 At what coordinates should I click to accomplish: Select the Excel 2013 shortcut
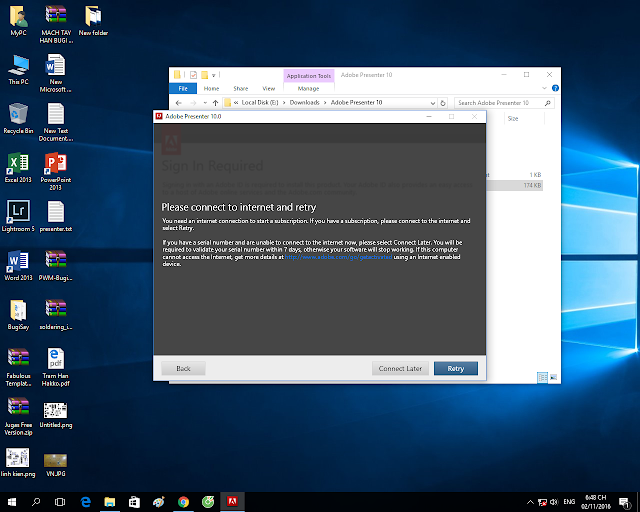(18, 168)
